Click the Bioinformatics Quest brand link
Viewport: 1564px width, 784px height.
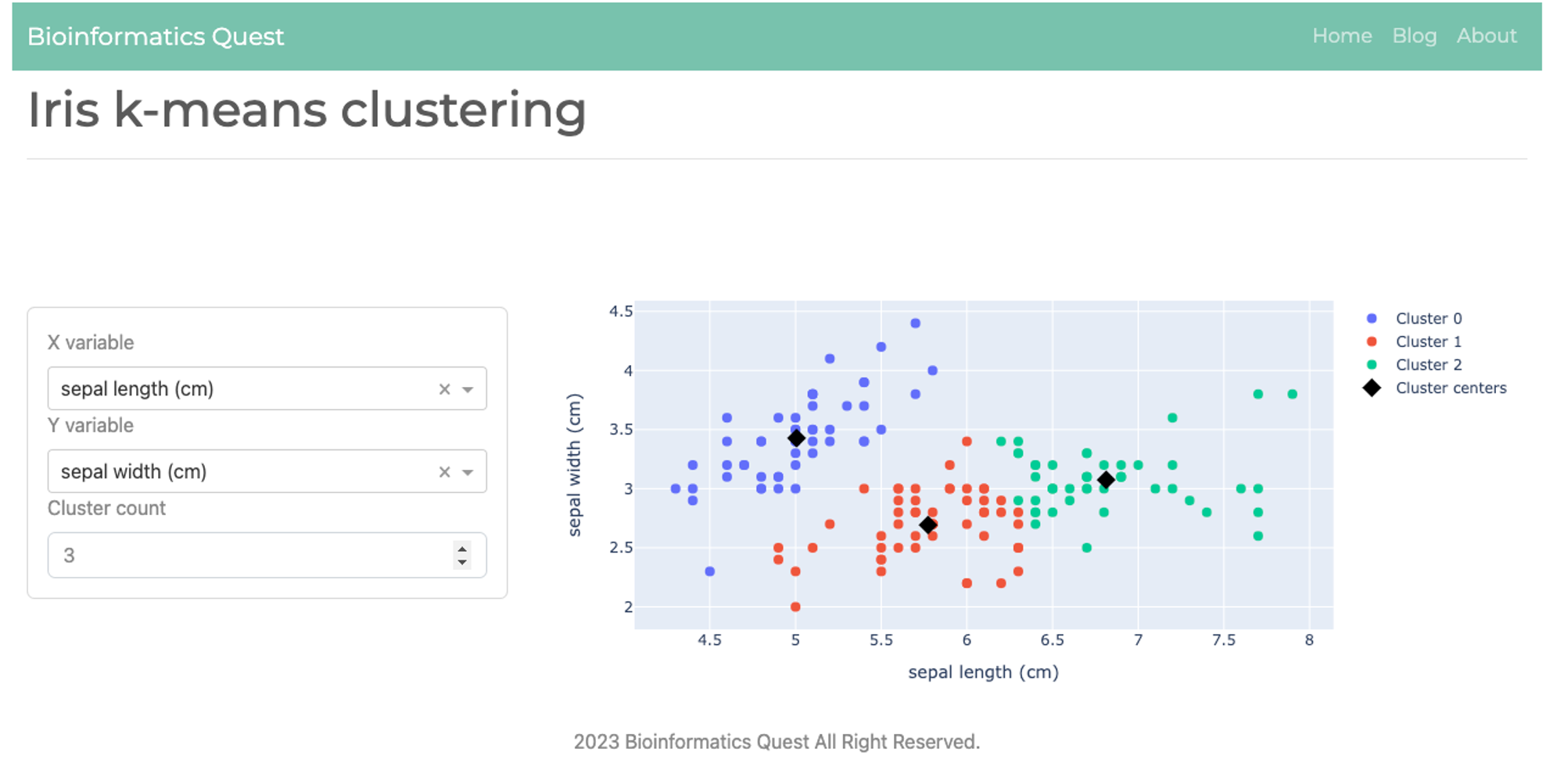156,37
